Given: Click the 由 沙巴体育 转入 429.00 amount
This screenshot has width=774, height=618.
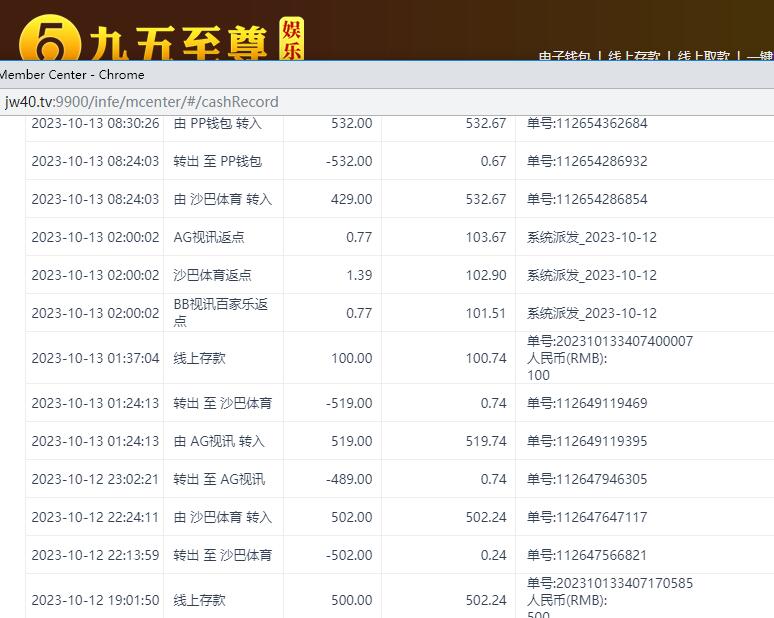Looking at the screenshot, I should [x=351, y=199].
